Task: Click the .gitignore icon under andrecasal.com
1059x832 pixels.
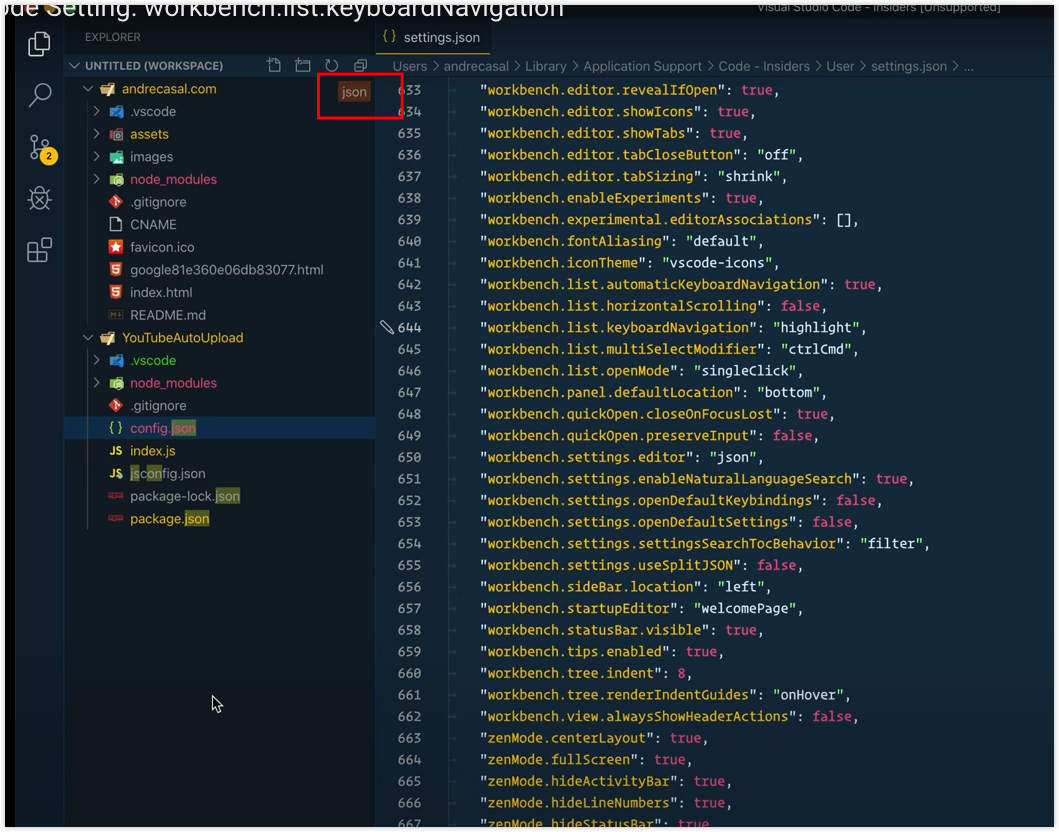Action: [115, 202]
